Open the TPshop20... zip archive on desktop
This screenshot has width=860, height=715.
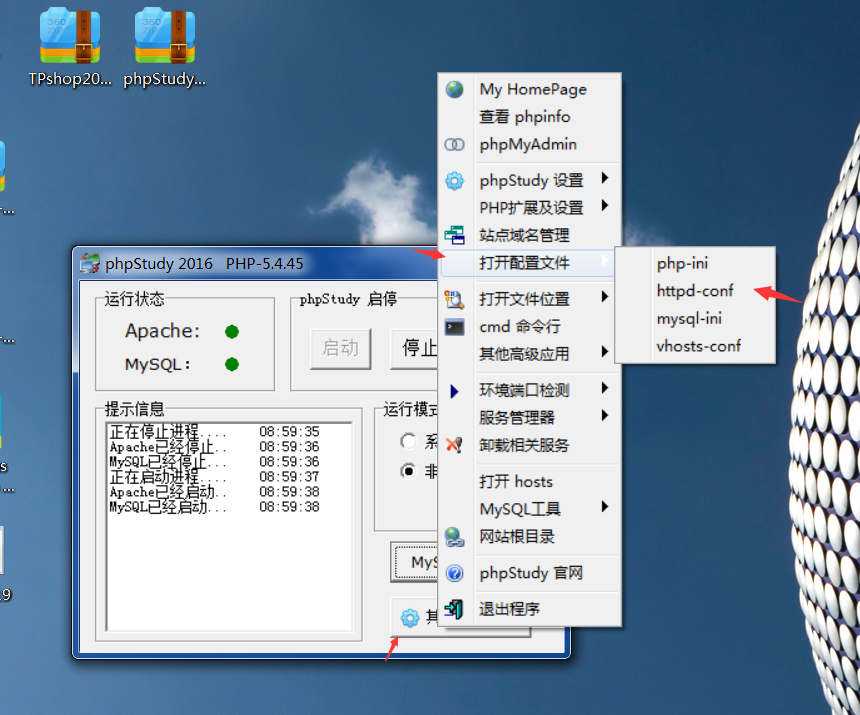tap(70, 48)
